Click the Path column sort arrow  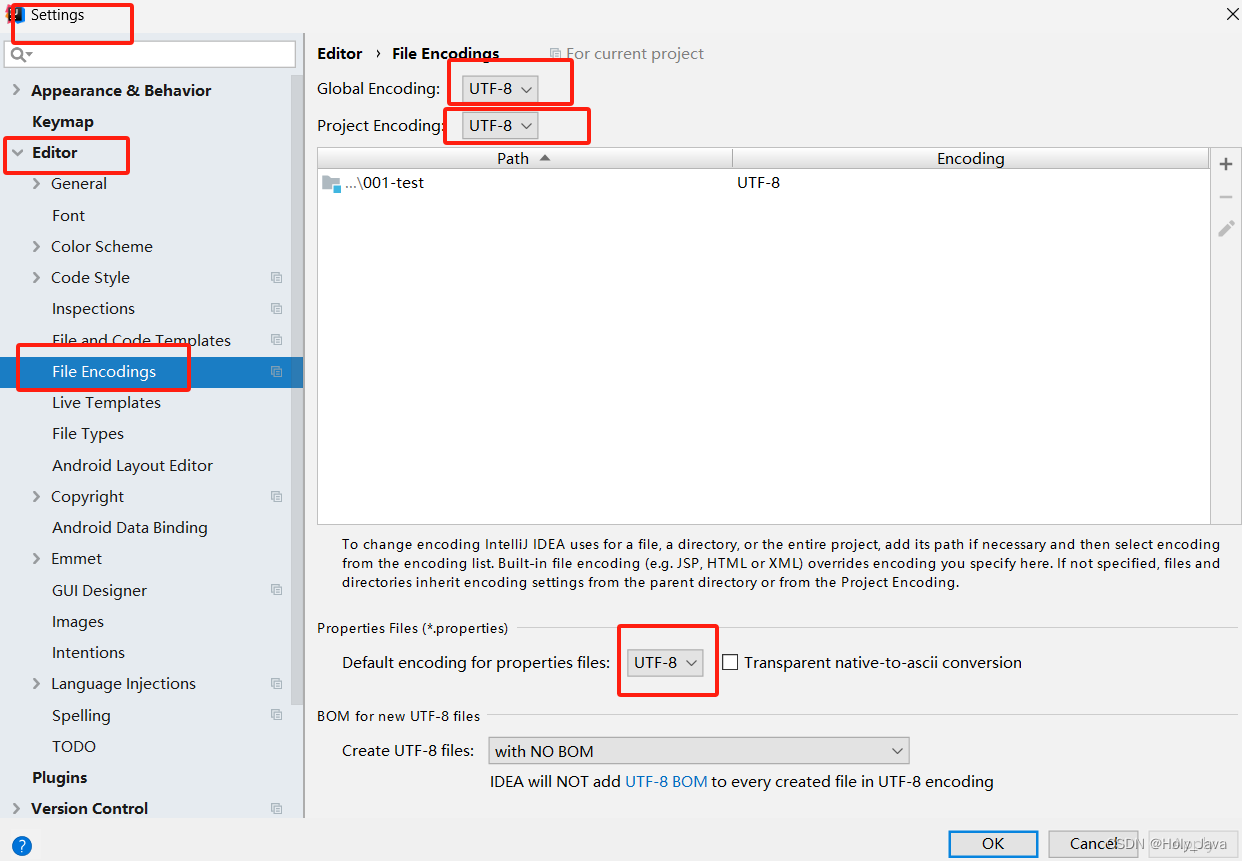tap(545, 158)
